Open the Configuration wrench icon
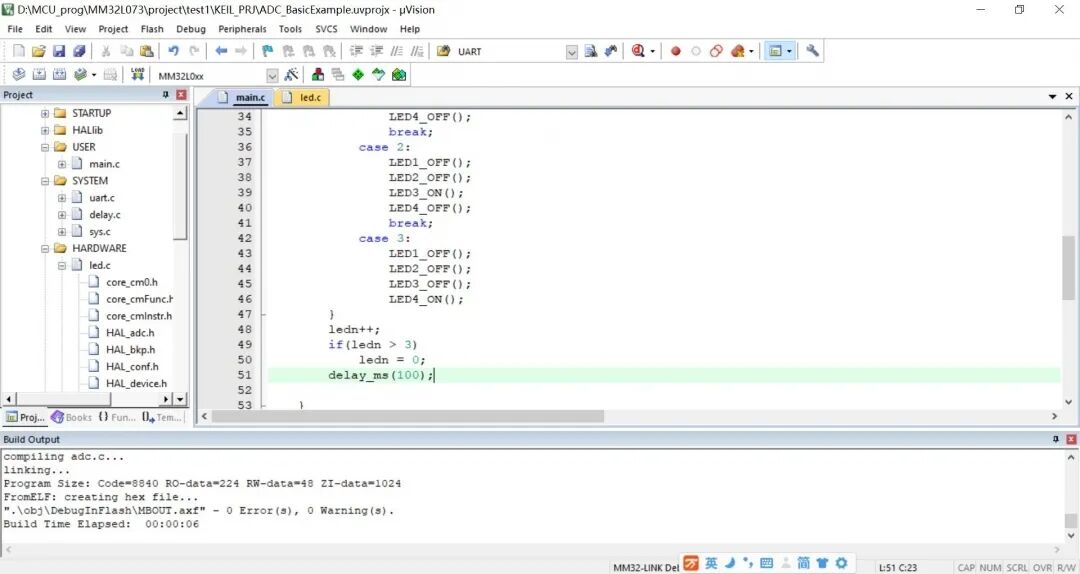 click(812, 51)
